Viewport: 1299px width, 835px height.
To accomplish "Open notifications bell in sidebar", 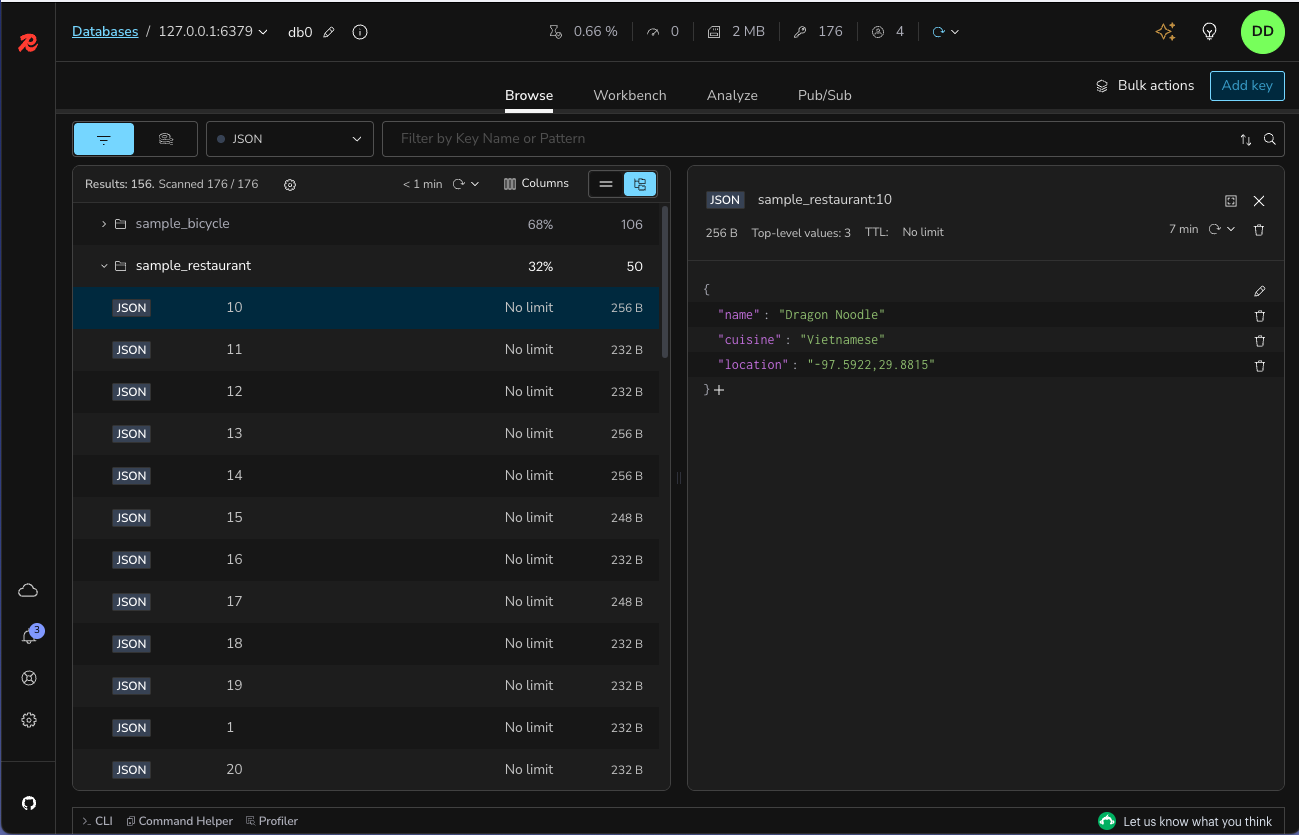I will (x=29, y=636).
